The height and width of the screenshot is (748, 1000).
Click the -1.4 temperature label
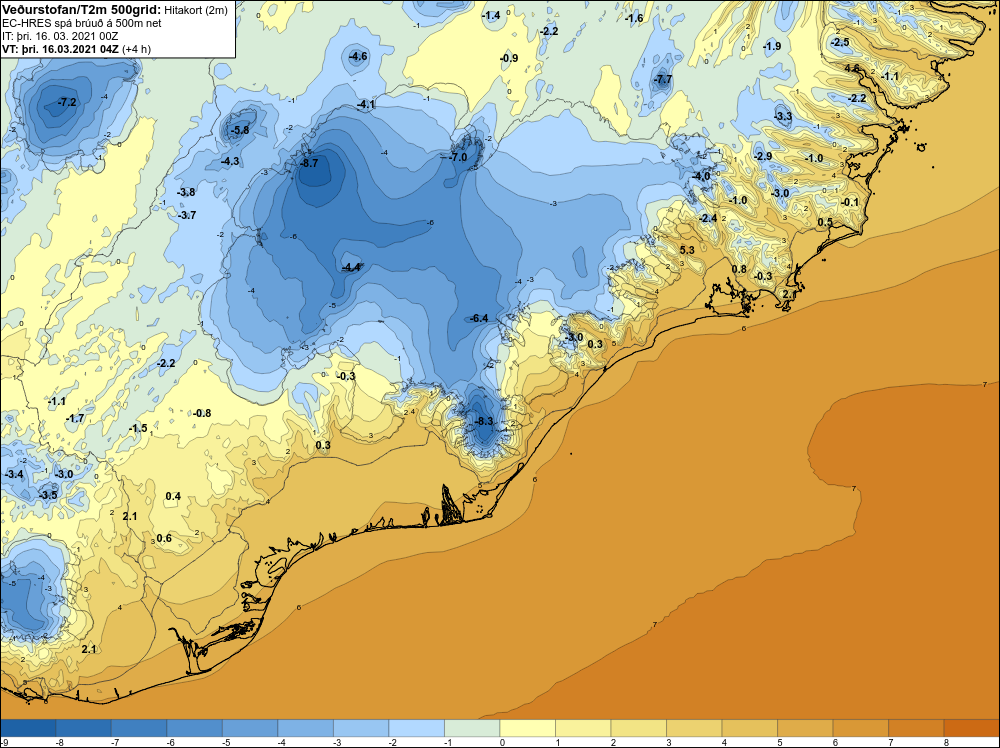(491, 15)
